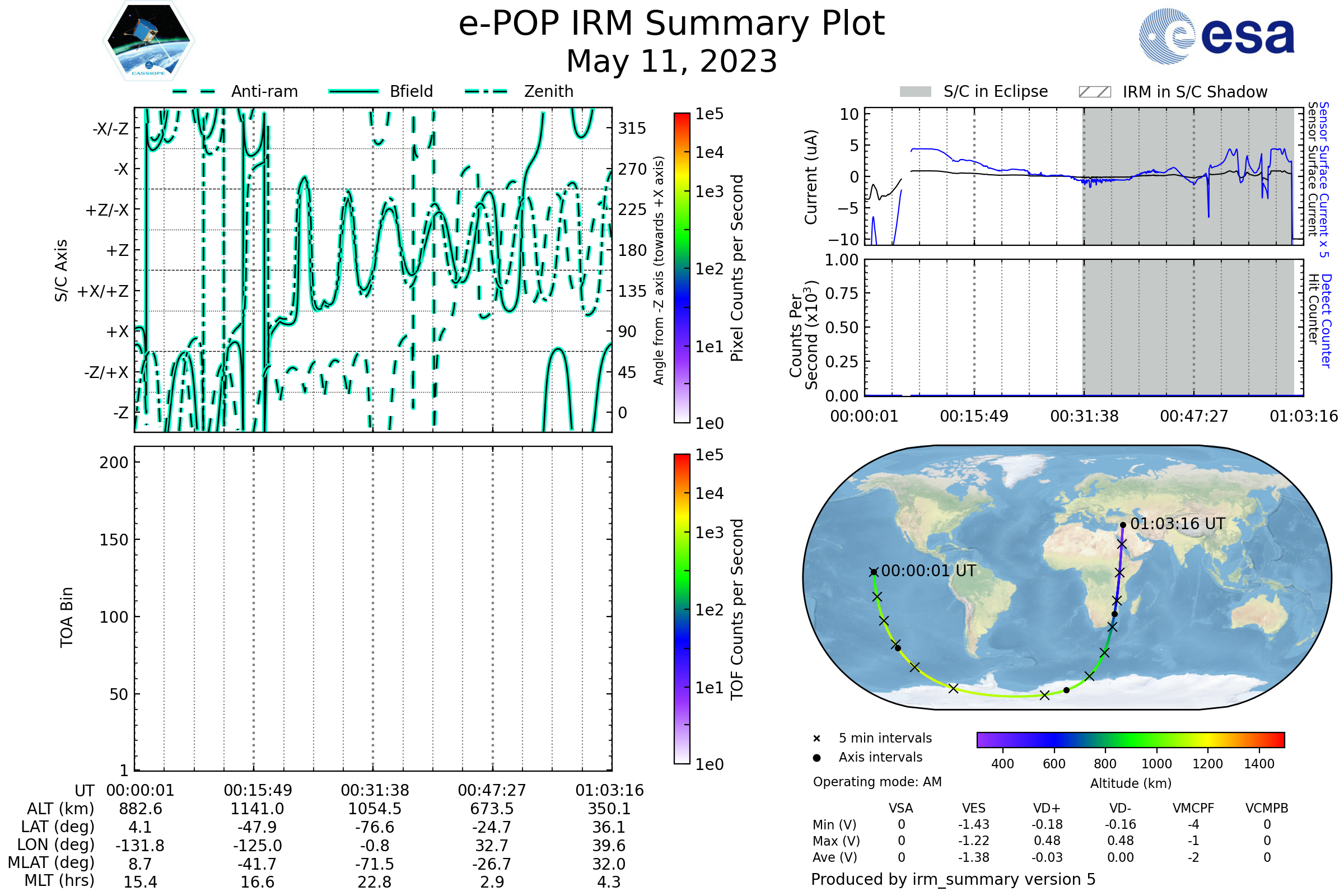The height and width of the screenshot is (896, 1344).
Task: Click the Bfield solid legend line
Action: click(x=353, y=91)
